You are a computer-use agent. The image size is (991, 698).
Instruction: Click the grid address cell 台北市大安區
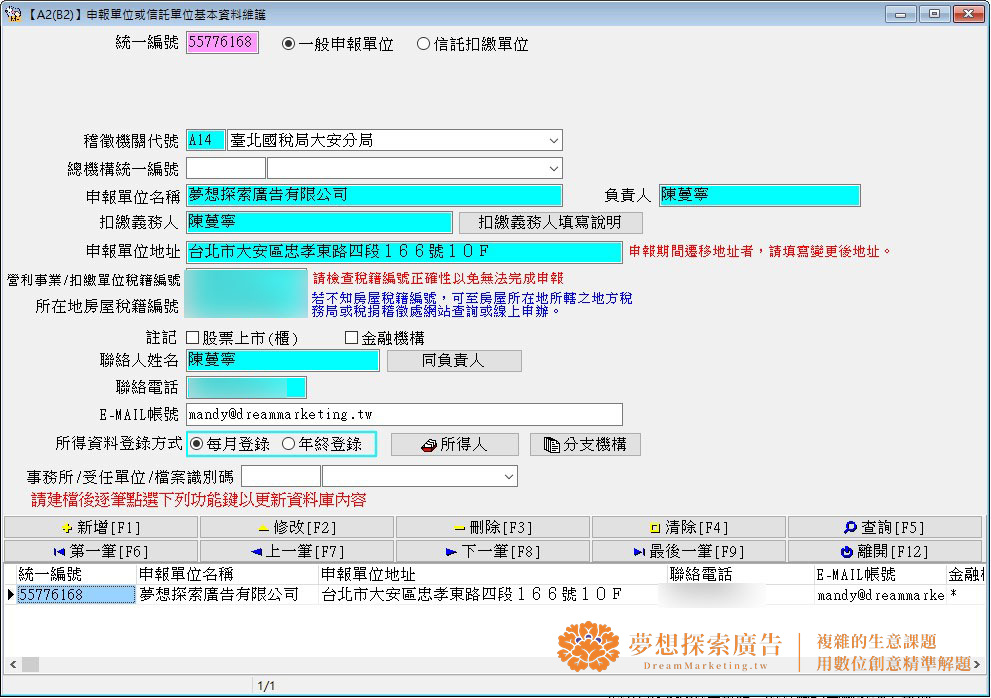tap(493, 594)
